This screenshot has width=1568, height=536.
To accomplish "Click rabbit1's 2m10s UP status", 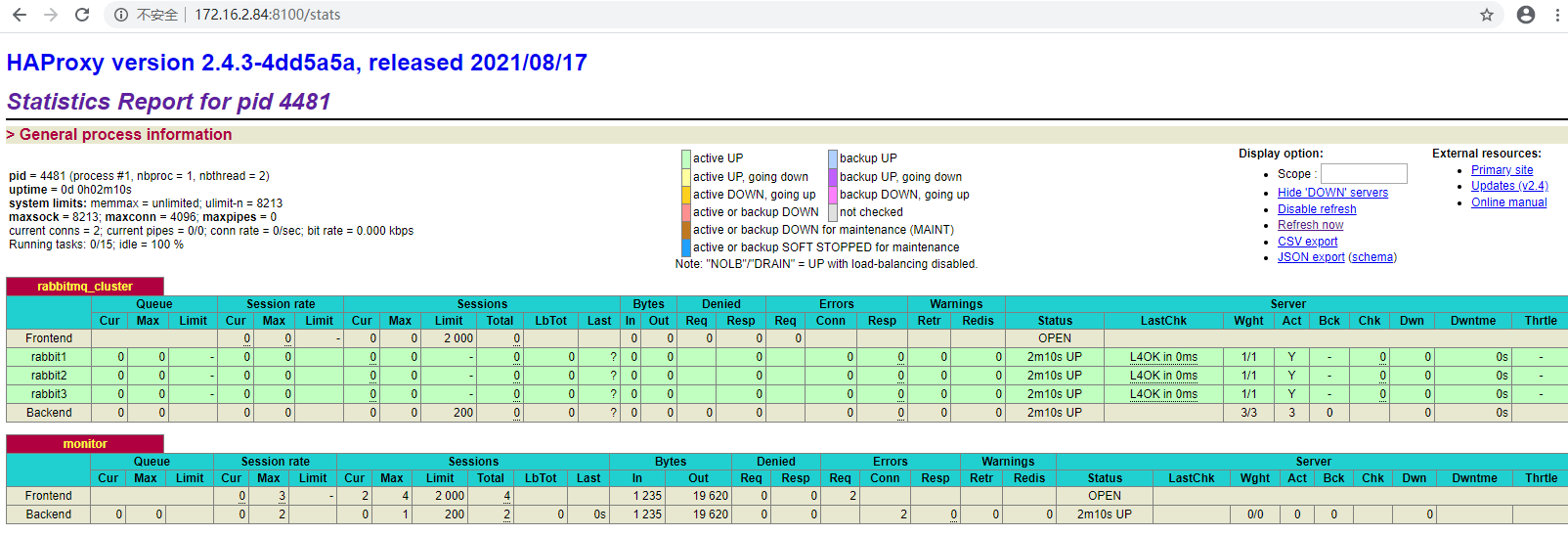I will click(1054, 357).
